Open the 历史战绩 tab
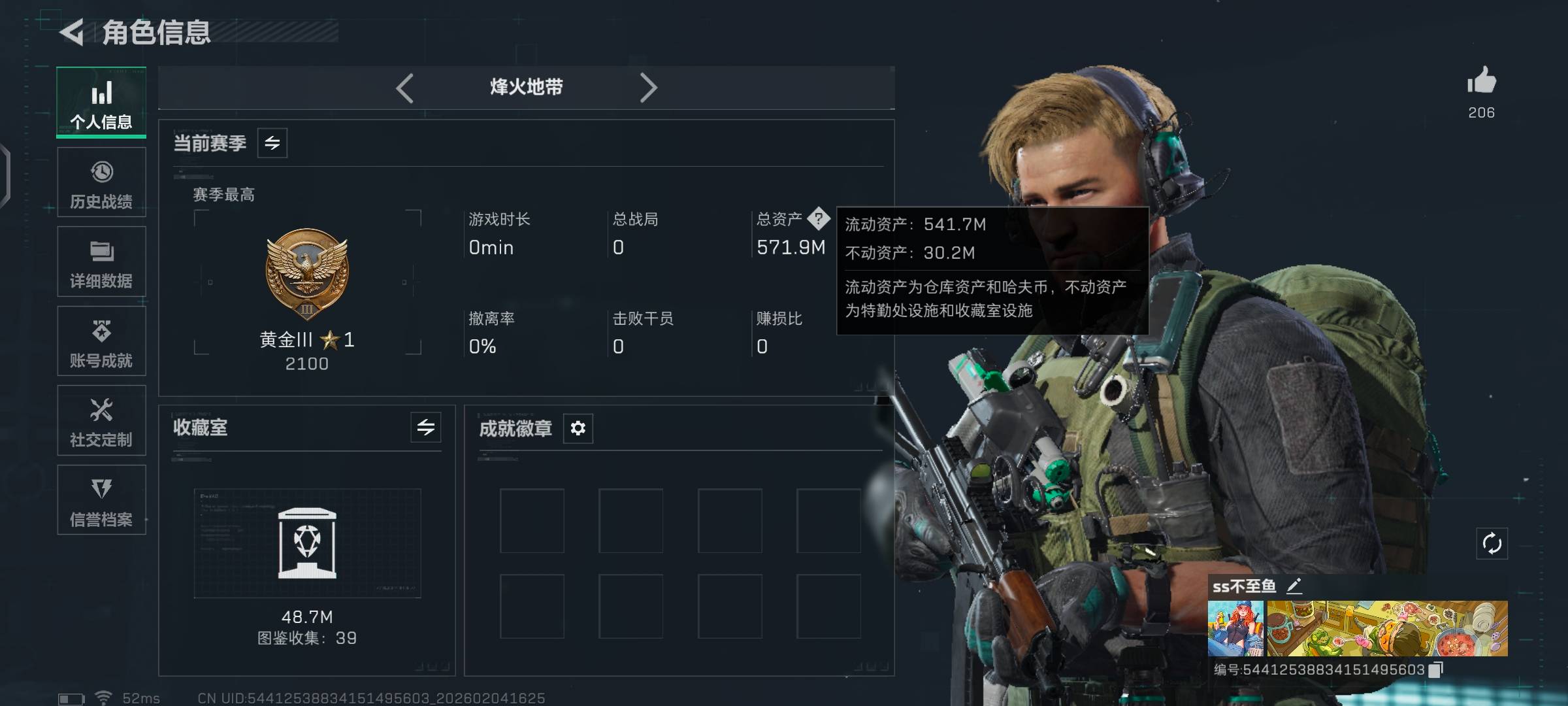Image resolution: width=1568 pixels, height=706 pixels. point(101,182)
